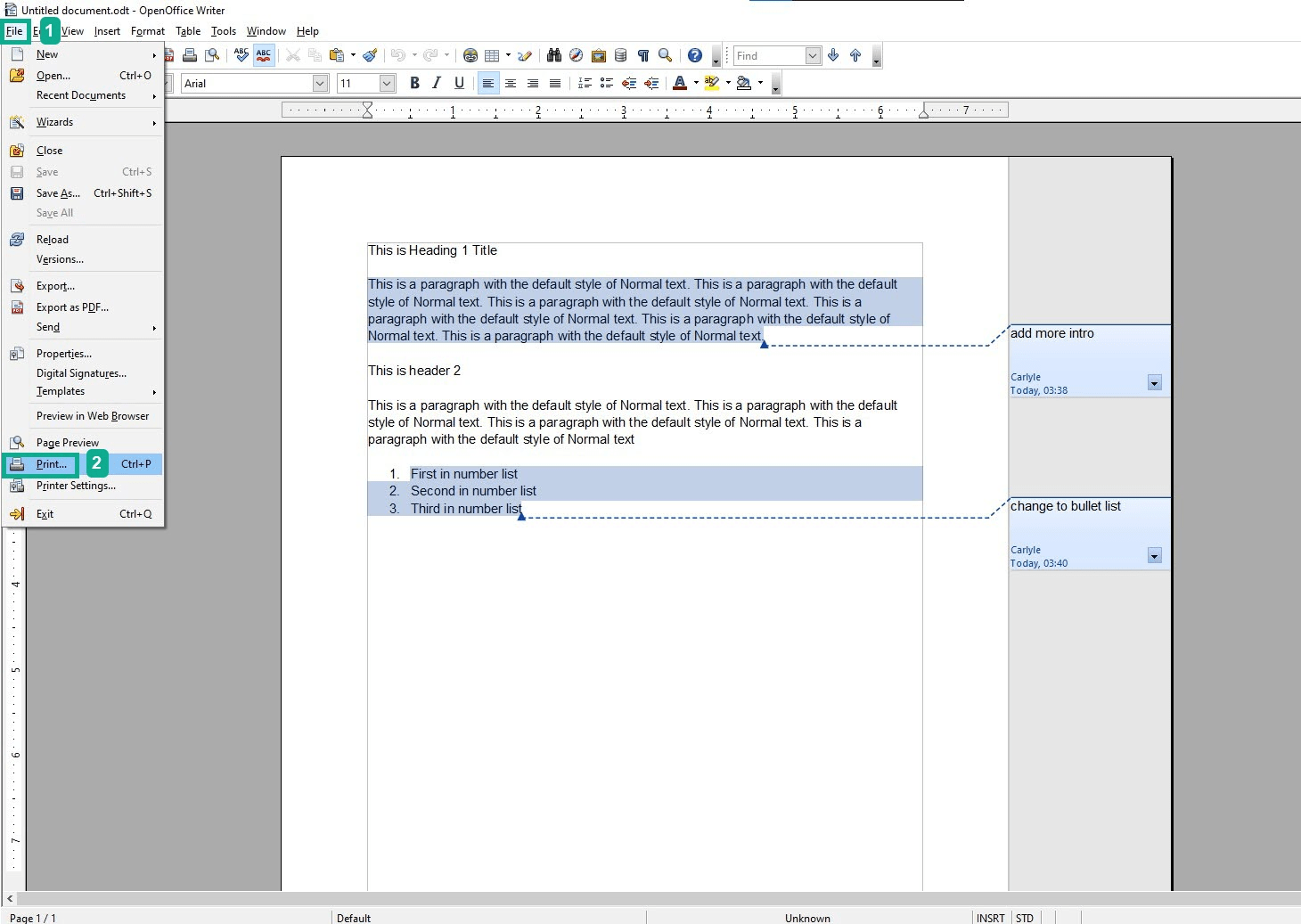
Task: Open the Tools menu
Action: 224,31
